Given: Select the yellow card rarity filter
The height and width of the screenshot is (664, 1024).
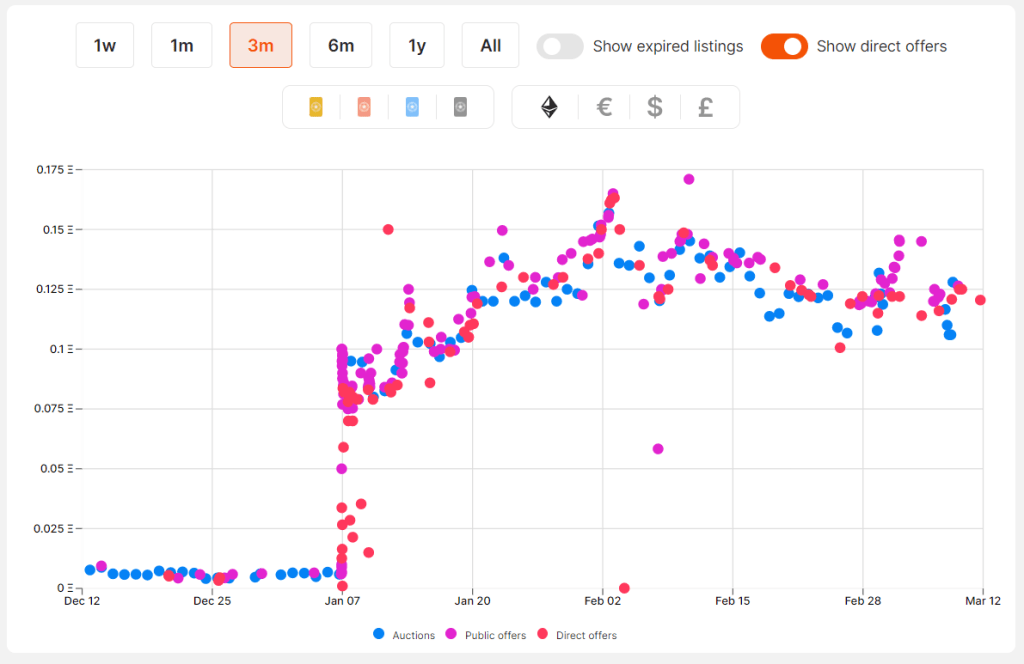Looking at the screenshot, I should (x=315, y=107).
